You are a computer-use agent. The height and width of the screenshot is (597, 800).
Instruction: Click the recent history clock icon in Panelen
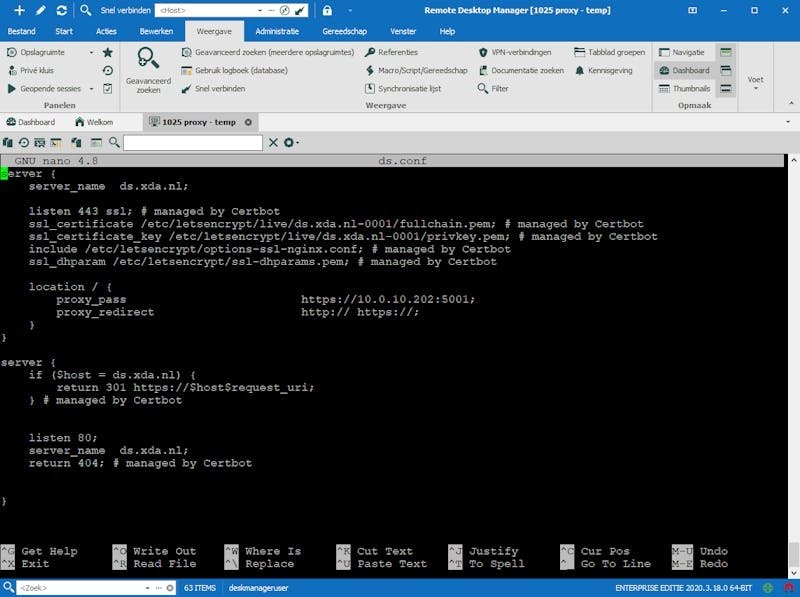click(108, 70)
